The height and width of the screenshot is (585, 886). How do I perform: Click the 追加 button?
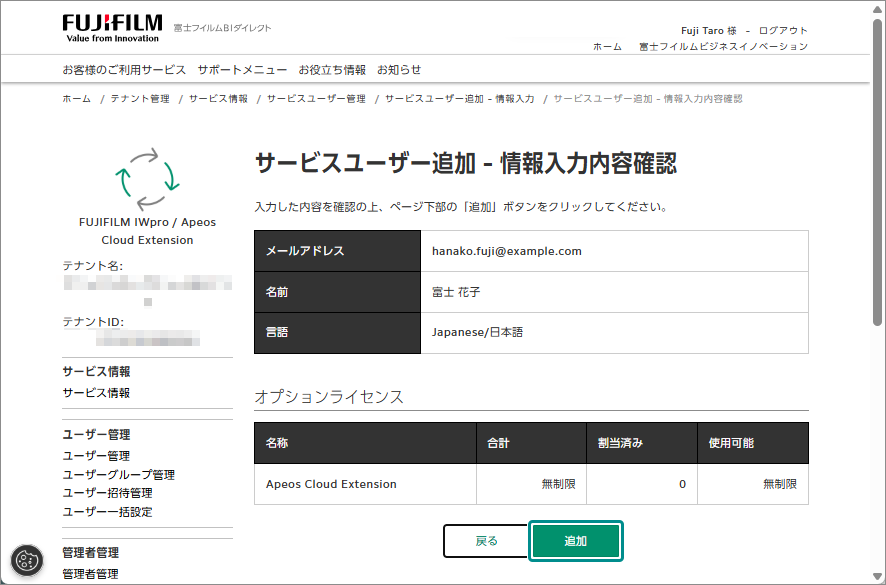point(576,541)
